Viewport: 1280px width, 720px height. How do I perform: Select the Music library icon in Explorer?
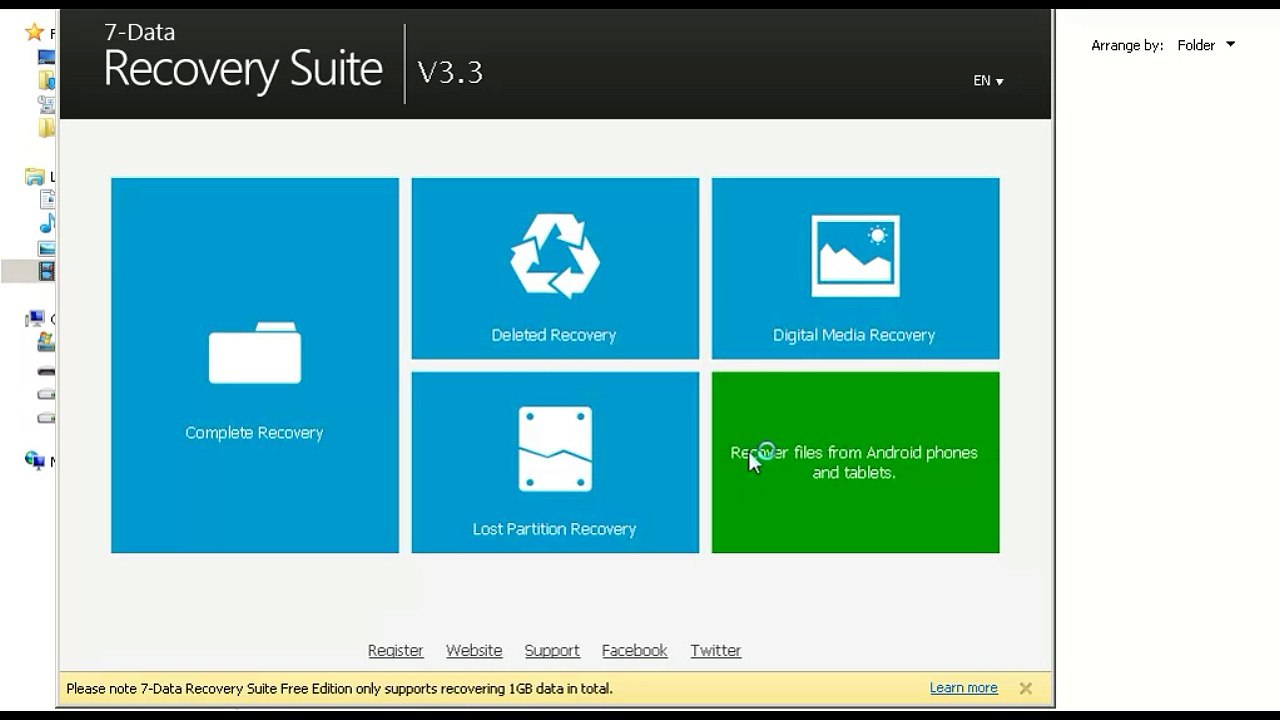[47, 223]
